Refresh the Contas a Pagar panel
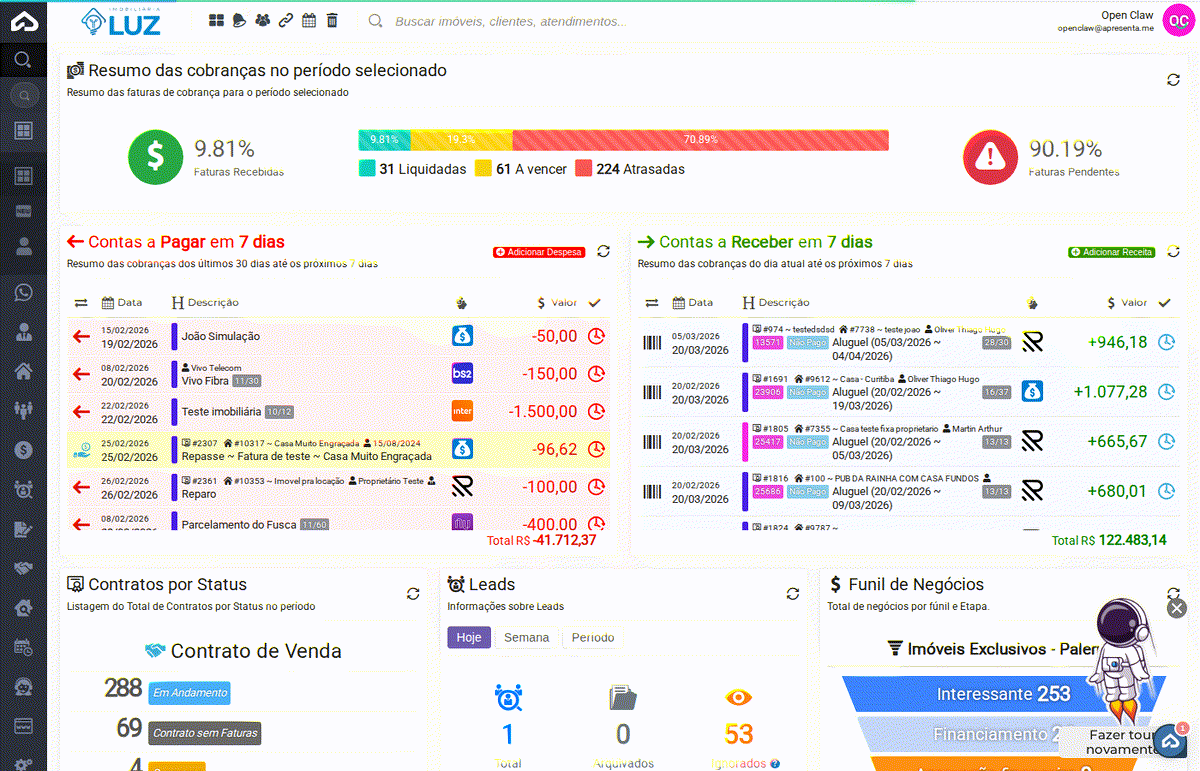 point(603,252)
